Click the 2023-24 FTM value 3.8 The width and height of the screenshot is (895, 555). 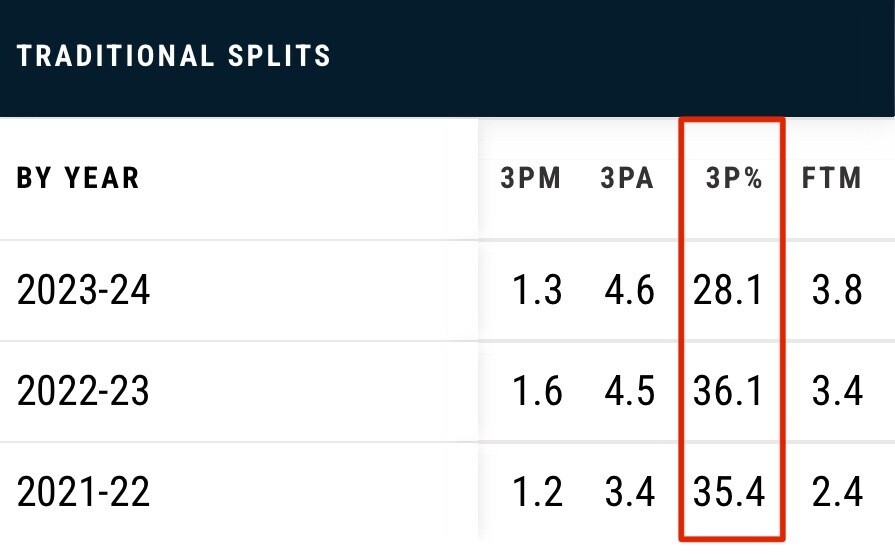tap(837, 291)
